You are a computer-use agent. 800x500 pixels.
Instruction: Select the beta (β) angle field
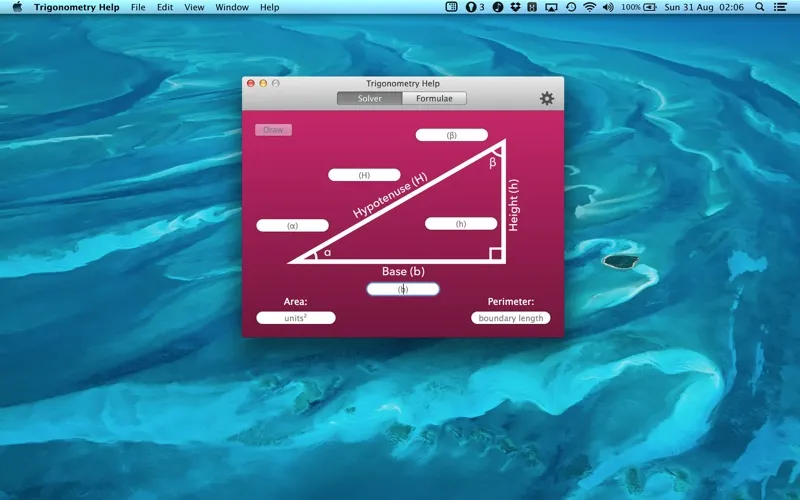pos(452,135)
